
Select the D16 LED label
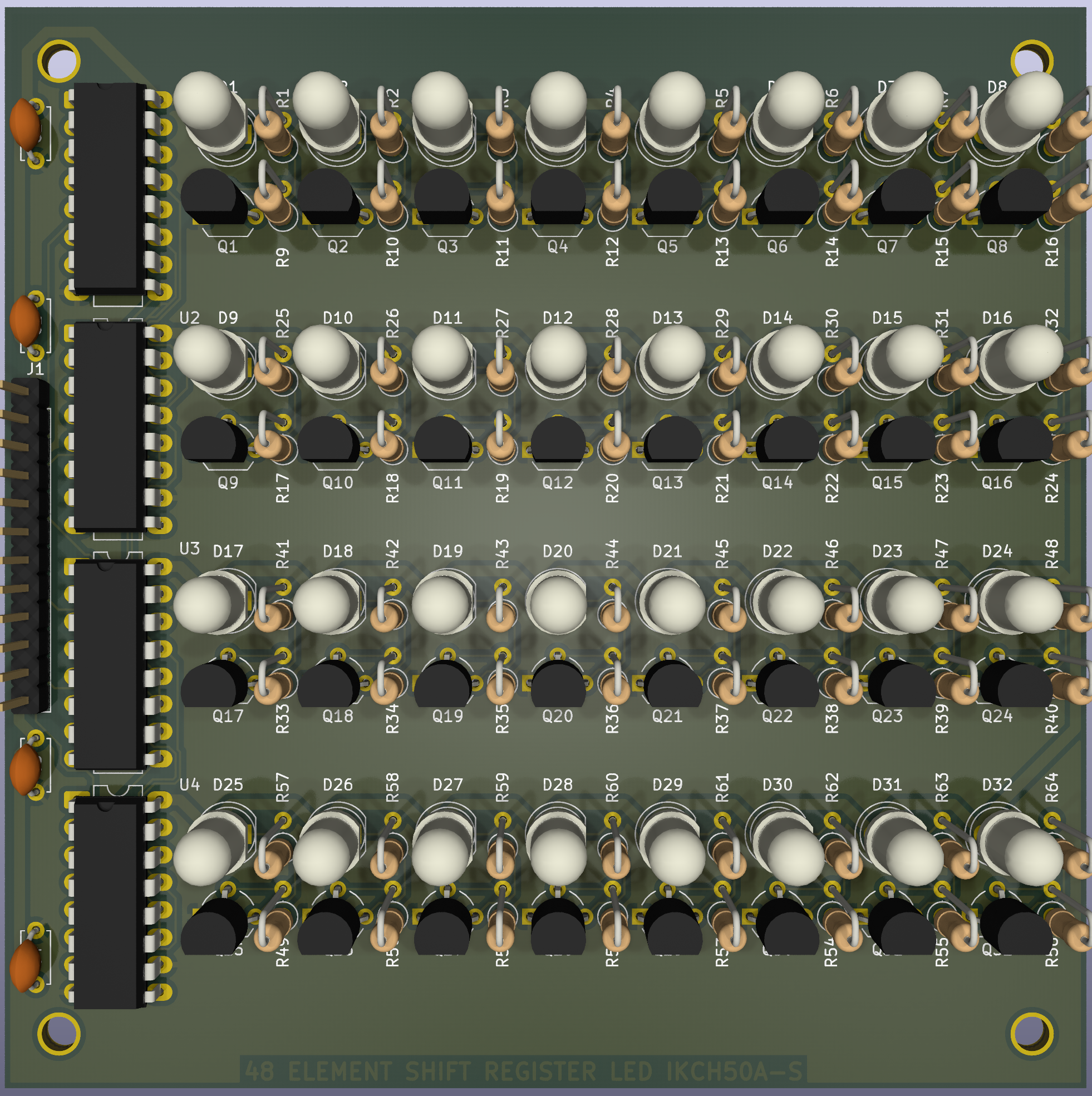point(997,318)
